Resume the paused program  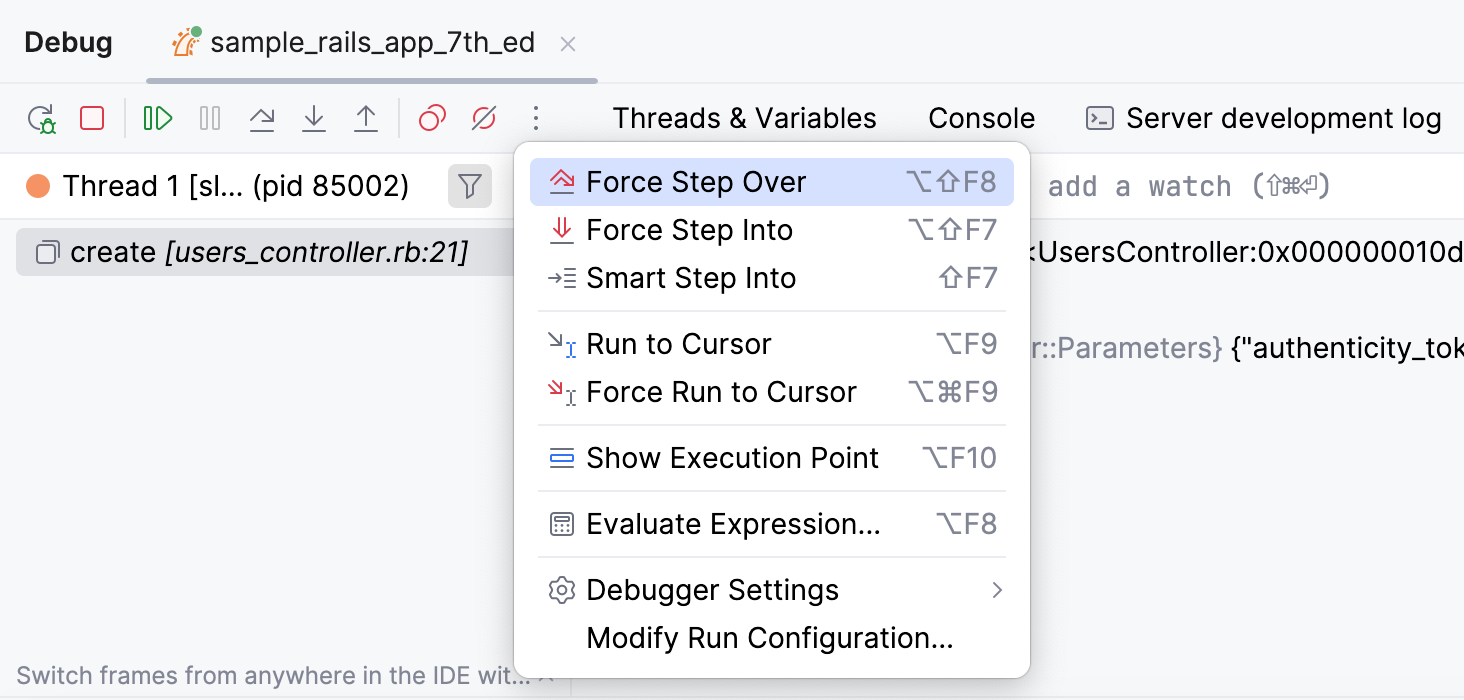[x=157, y=118]
